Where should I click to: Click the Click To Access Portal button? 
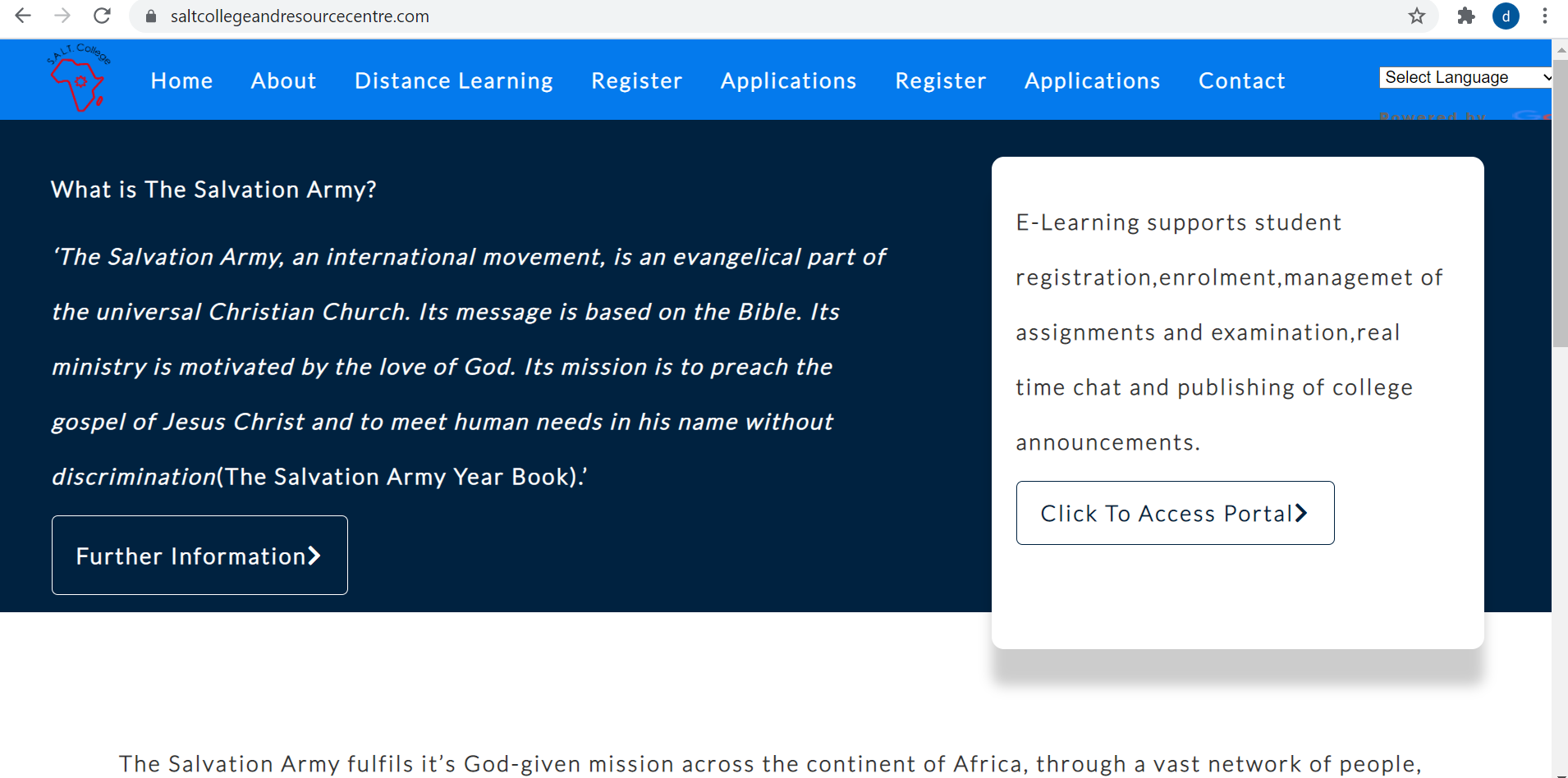pyautogui.click(x=1175, y=513)
